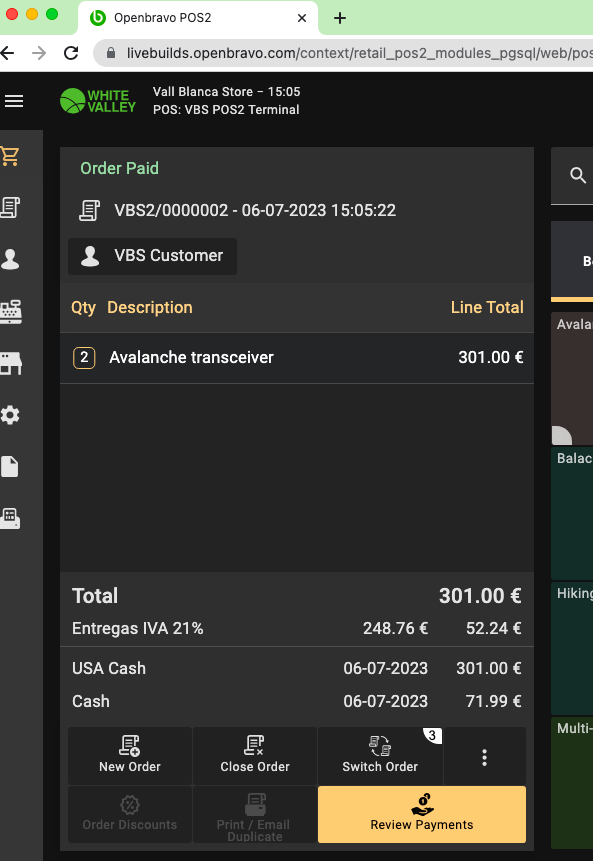
Task: Open the cash register sidebar icon
Action: pos(10,311)
